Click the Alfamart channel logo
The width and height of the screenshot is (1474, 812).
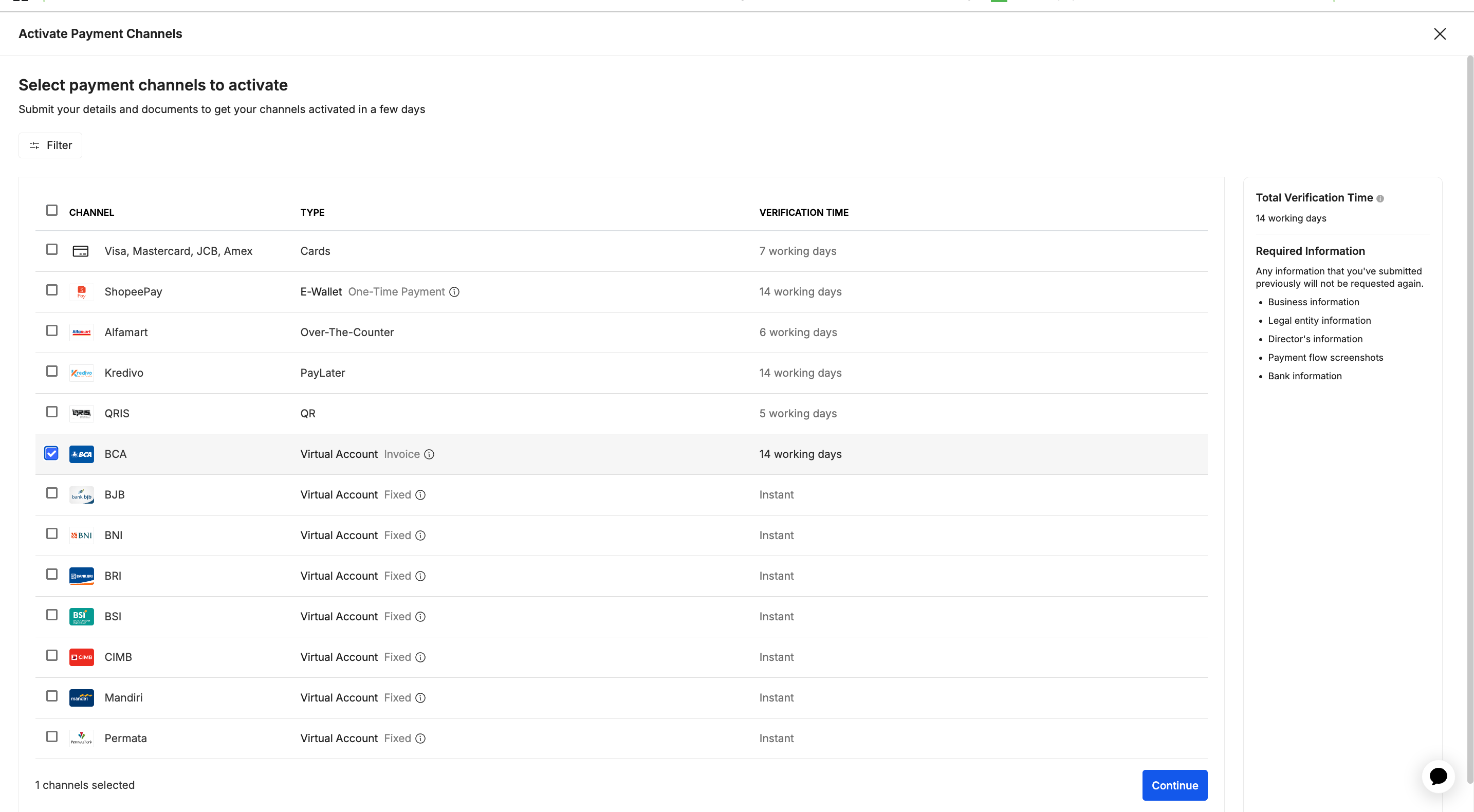click(81, 332)
